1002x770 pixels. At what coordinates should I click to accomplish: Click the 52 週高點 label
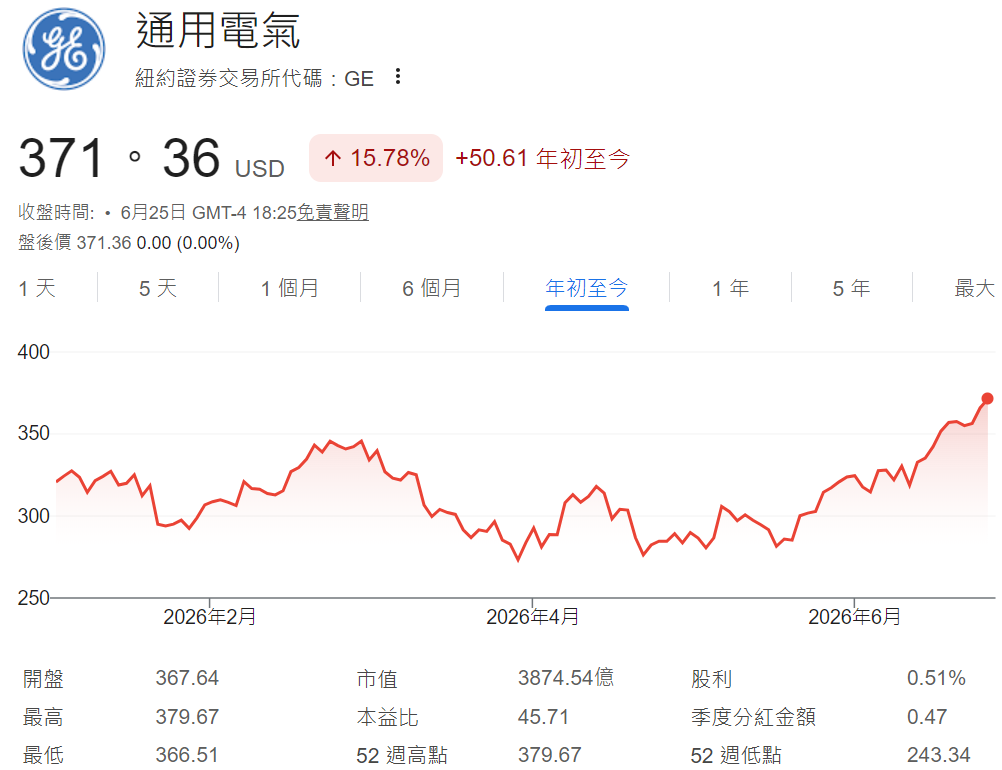402,755
